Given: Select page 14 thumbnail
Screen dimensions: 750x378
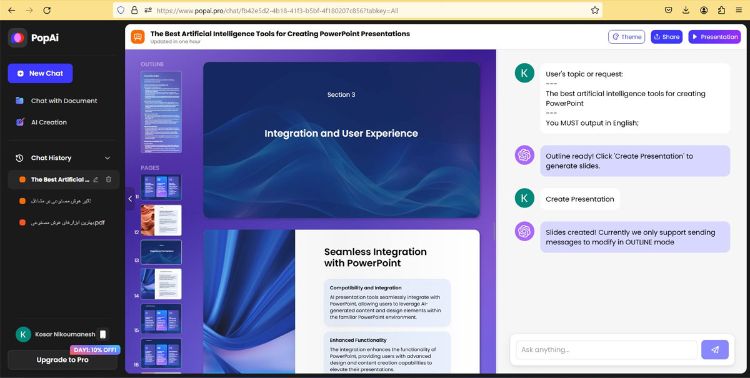Looking at the screenshot, I should point(161,284).
